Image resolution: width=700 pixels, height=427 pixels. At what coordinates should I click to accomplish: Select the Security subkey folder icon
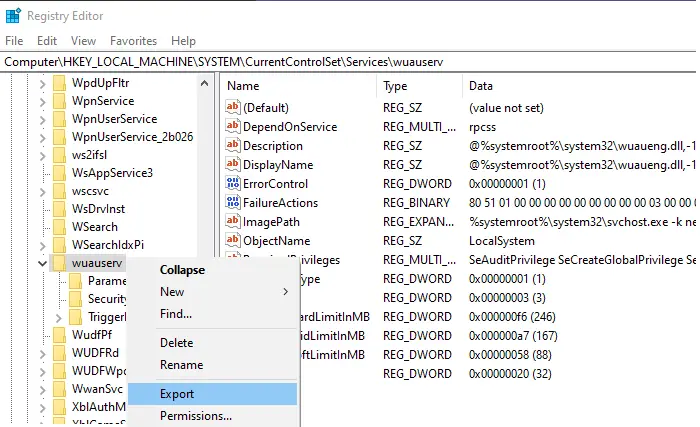[x=75, y=298]
